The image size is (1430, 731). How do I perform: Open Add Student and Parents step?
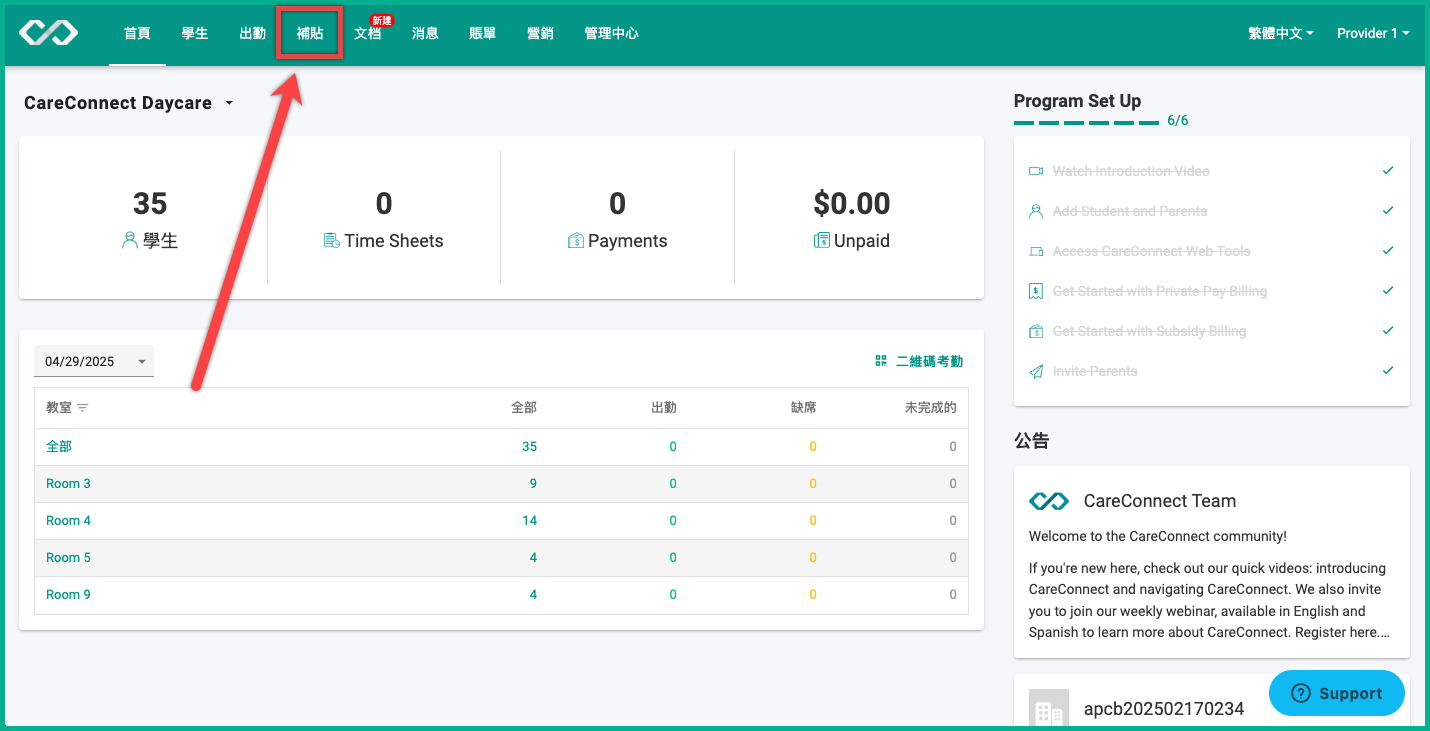[x=1130, y=211]
